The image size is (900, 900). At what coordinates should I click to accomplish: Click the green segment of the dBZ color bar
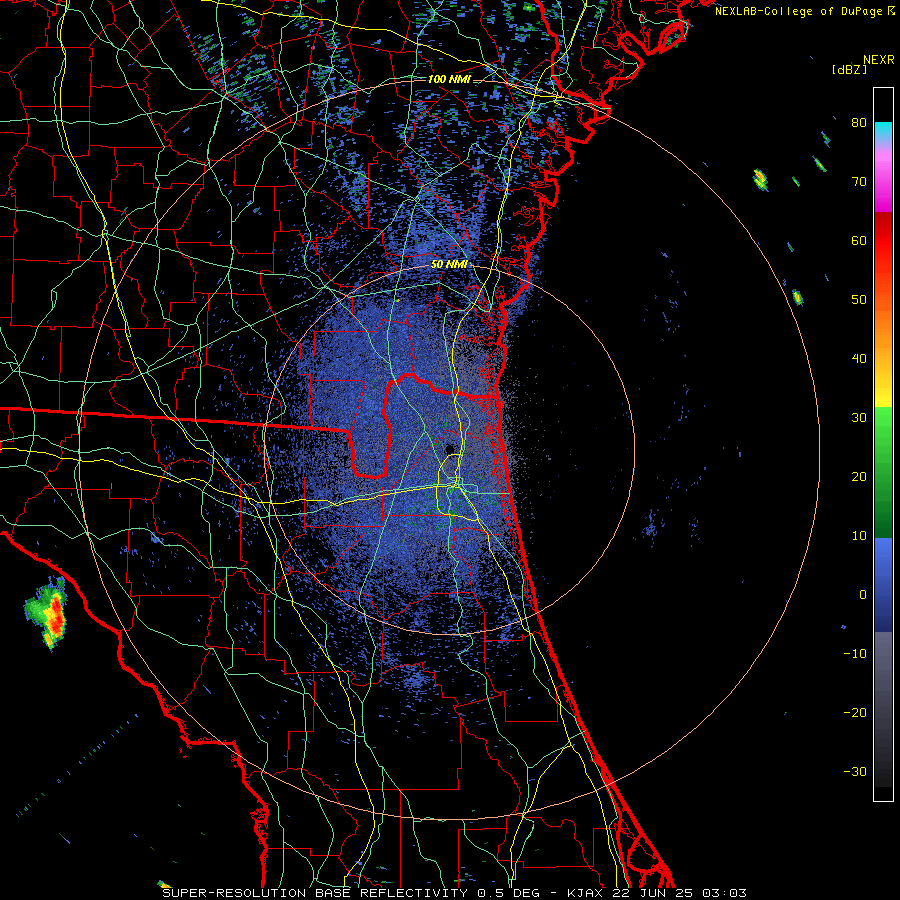883,472
